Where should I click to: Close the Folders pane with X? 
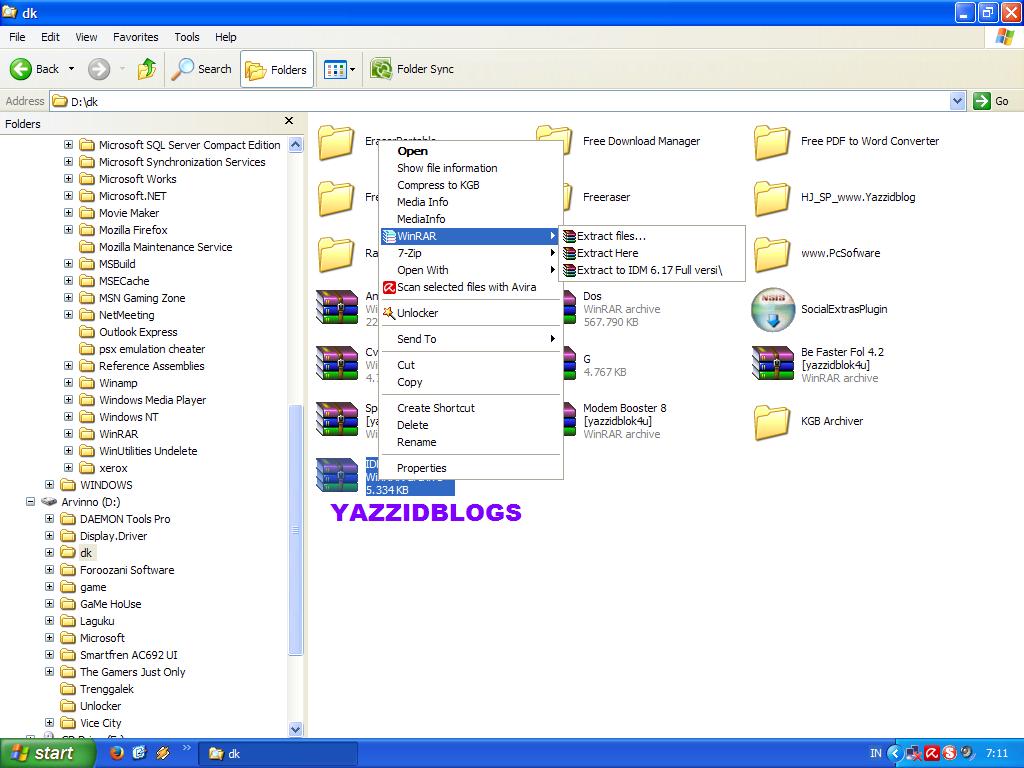click(289, 121)
